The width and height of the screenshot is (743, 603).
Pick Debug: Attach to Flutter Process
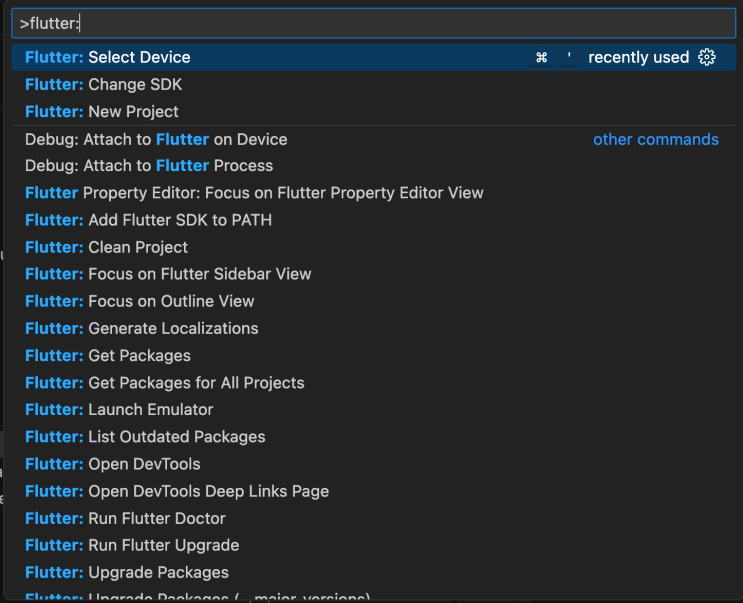point(373,166)
